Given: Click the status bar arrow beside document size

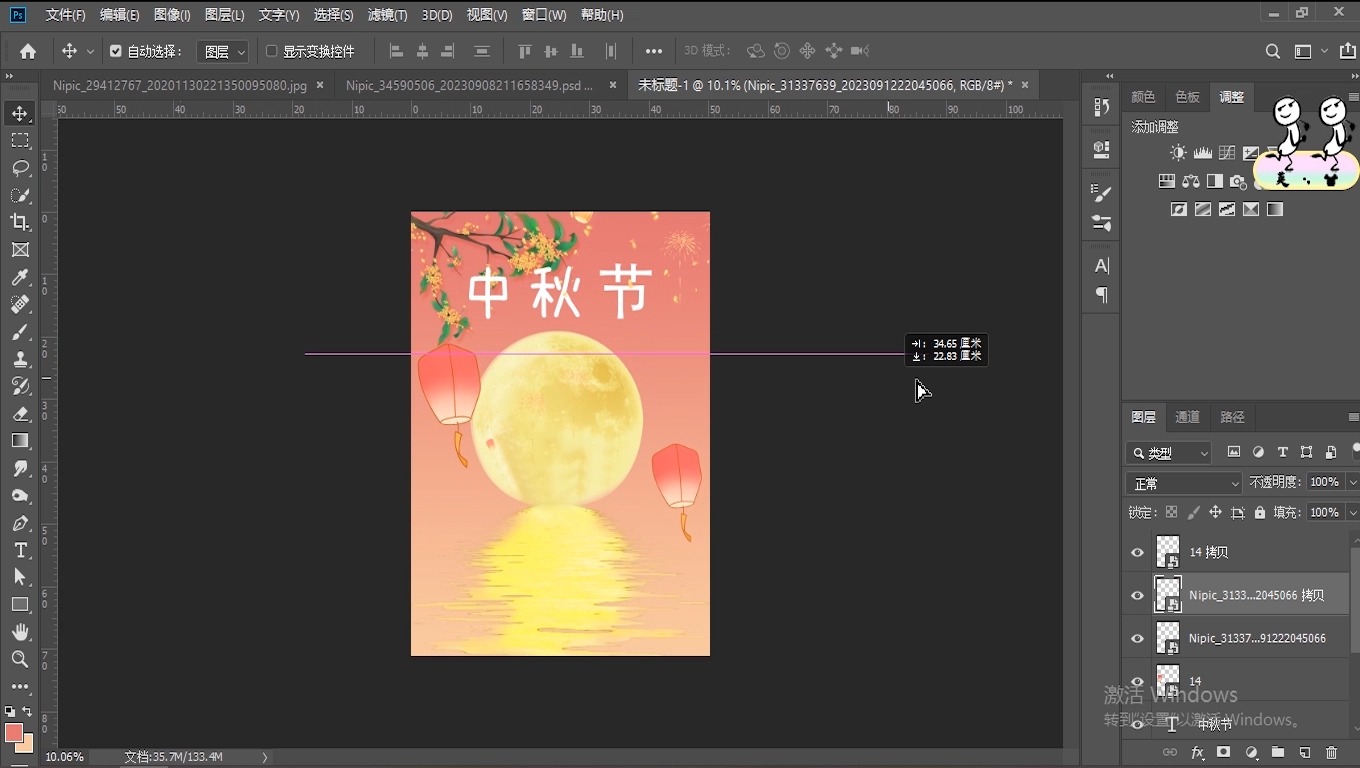Looking at the screenshot, I should point(265,757).
